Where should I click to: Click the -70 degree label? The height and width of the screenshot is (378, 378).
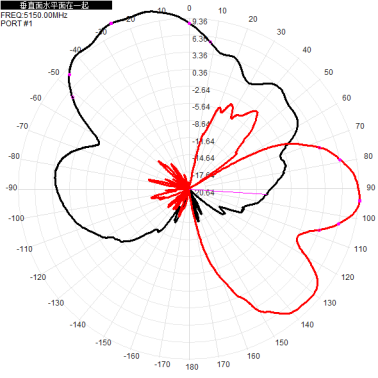[22, 126]
